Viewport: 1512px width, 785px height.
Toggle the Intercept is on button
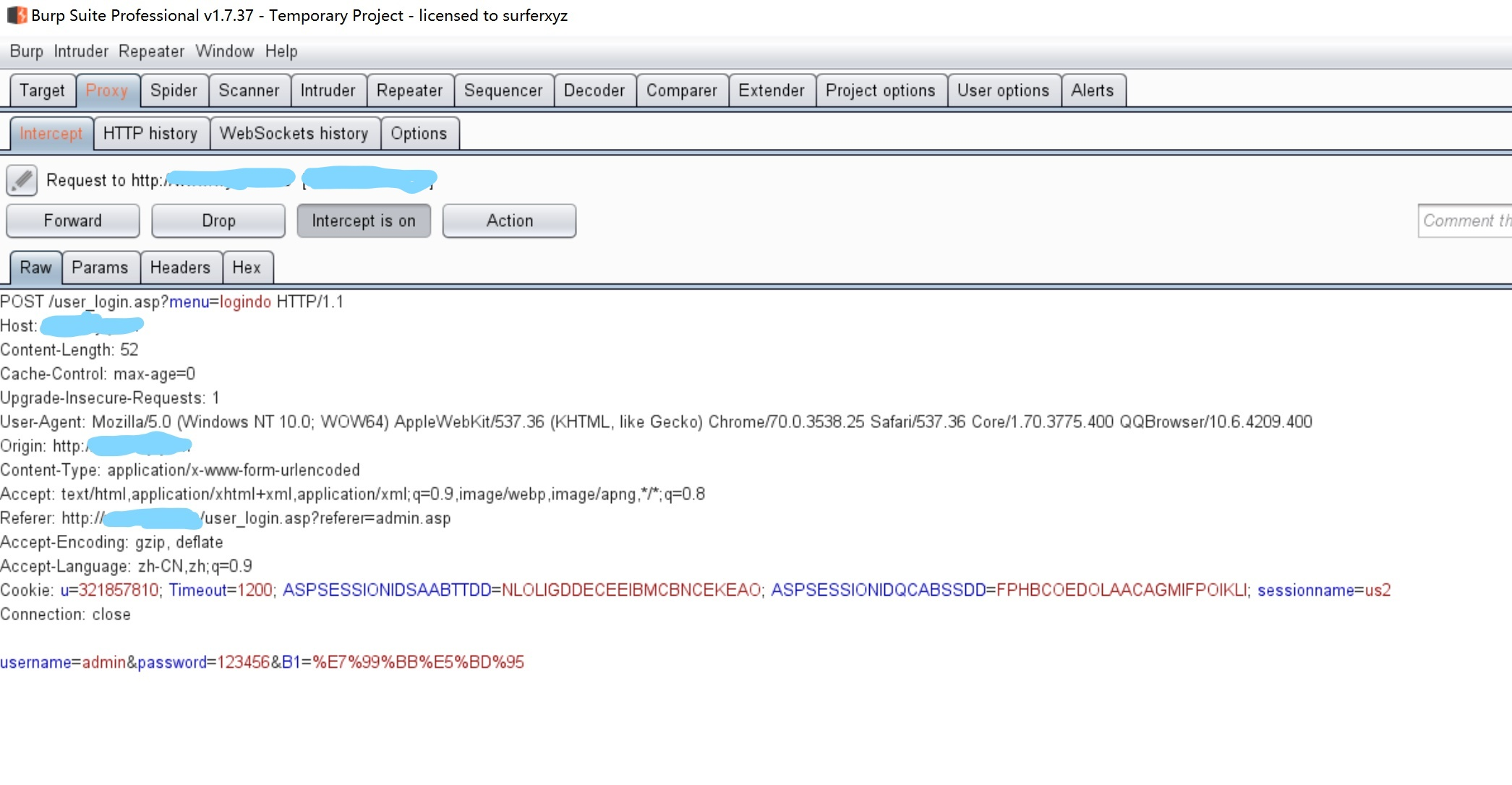coord(364,220)
